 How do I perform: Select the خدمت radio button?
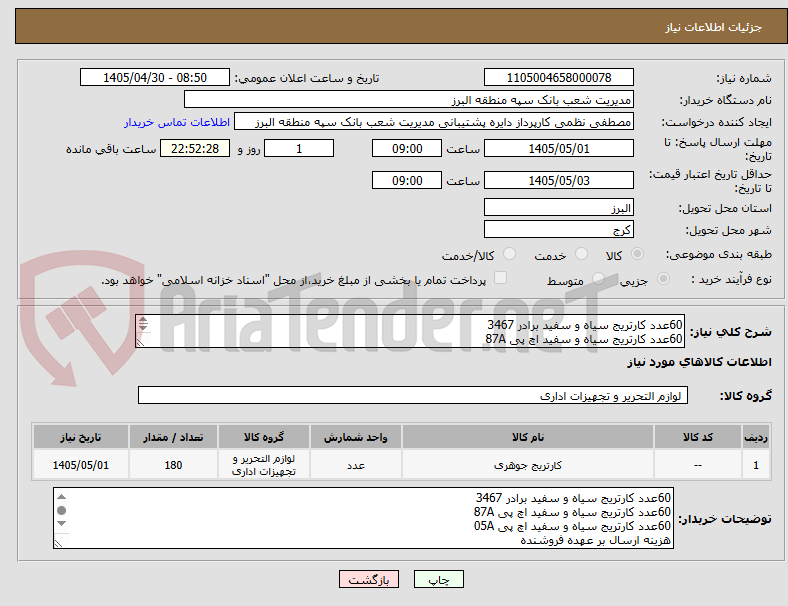581,254
